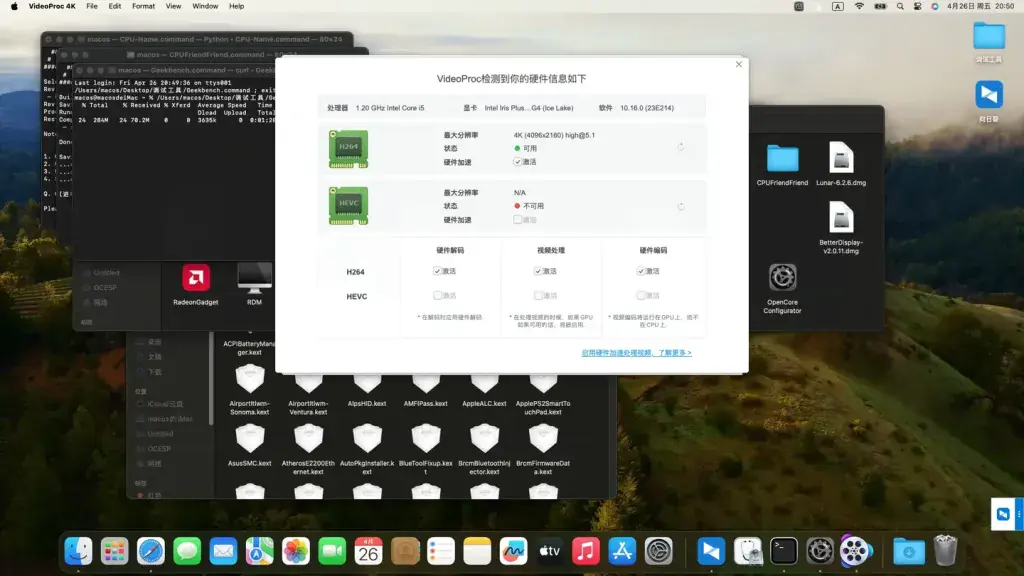
Task: Open the Edit menu
Action: [x=115, y=6]
